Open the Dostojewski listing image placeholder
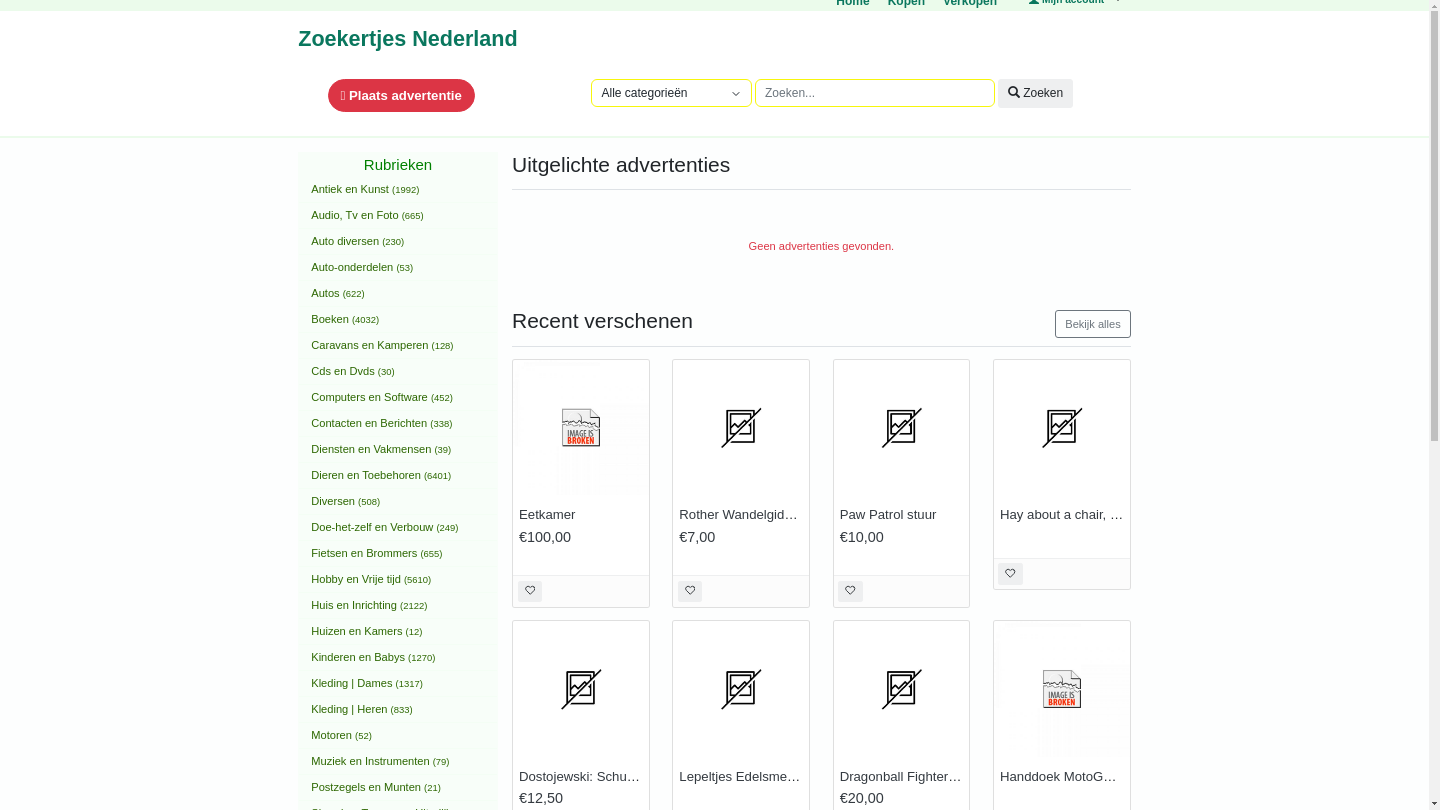This screenshot has width=1440, height=810. tap(581, 689)
